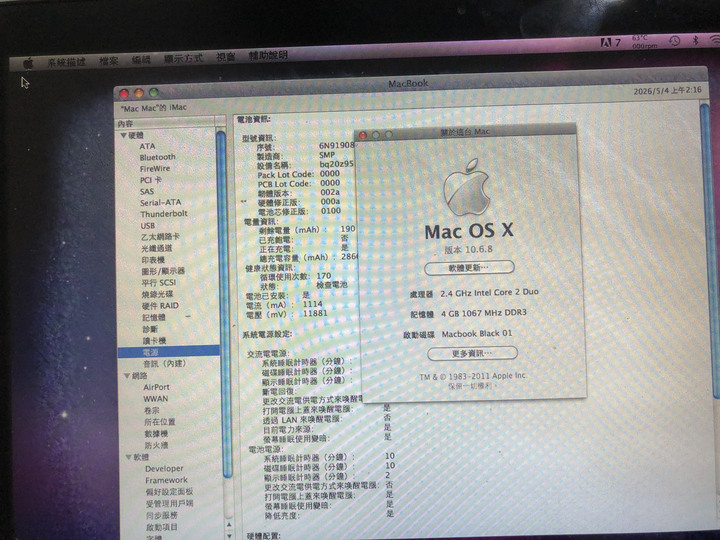Click the 電壓 (mV) value 11881
The image size is (720, 540).
click(315, 313)
